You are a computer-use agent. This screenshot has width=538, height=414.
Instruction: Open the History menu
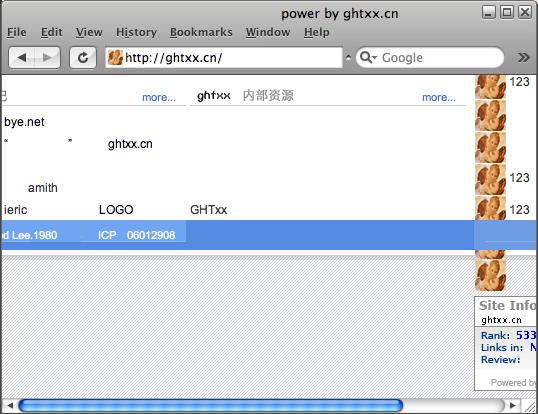(136, 32)
